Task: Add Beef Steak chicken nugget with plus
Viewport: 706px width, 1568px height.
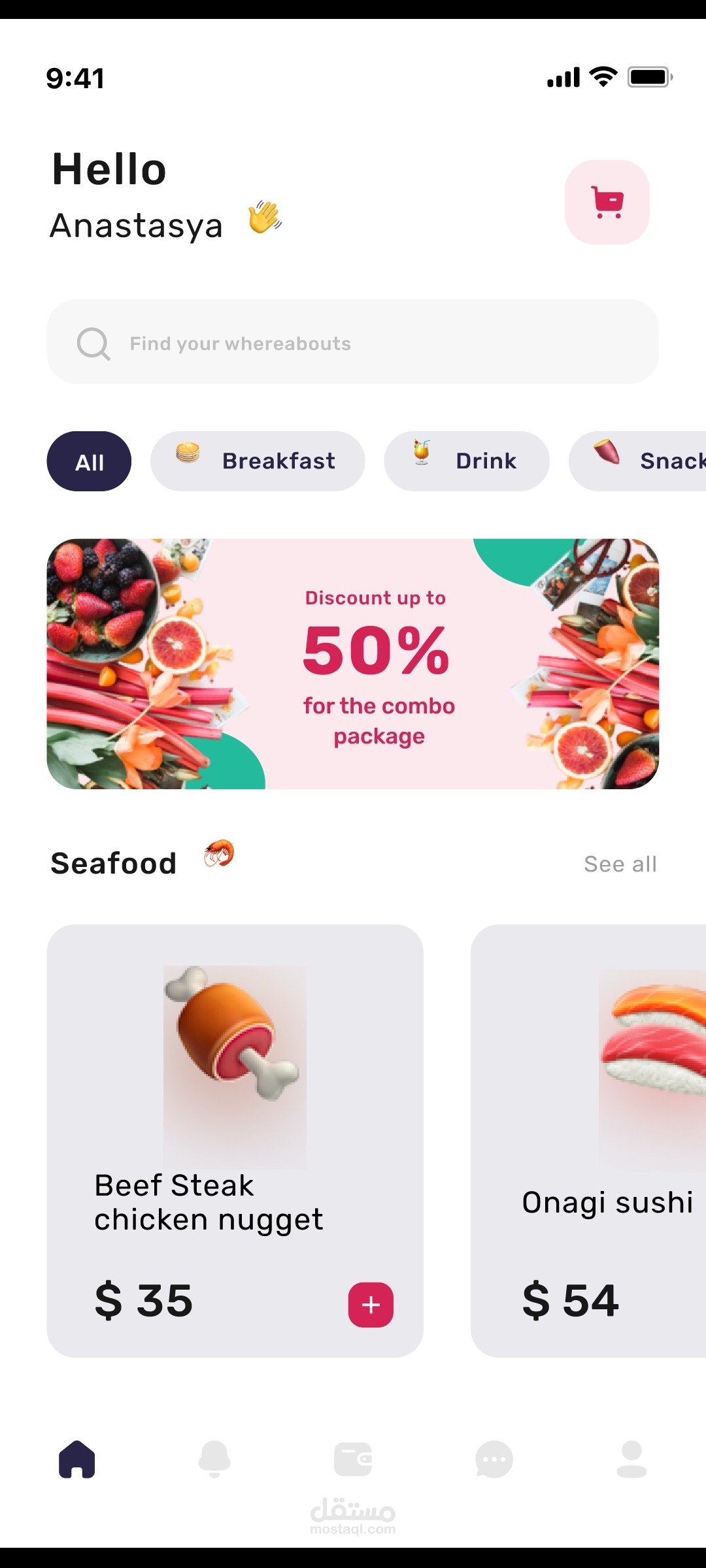Action: [371, 1305]
